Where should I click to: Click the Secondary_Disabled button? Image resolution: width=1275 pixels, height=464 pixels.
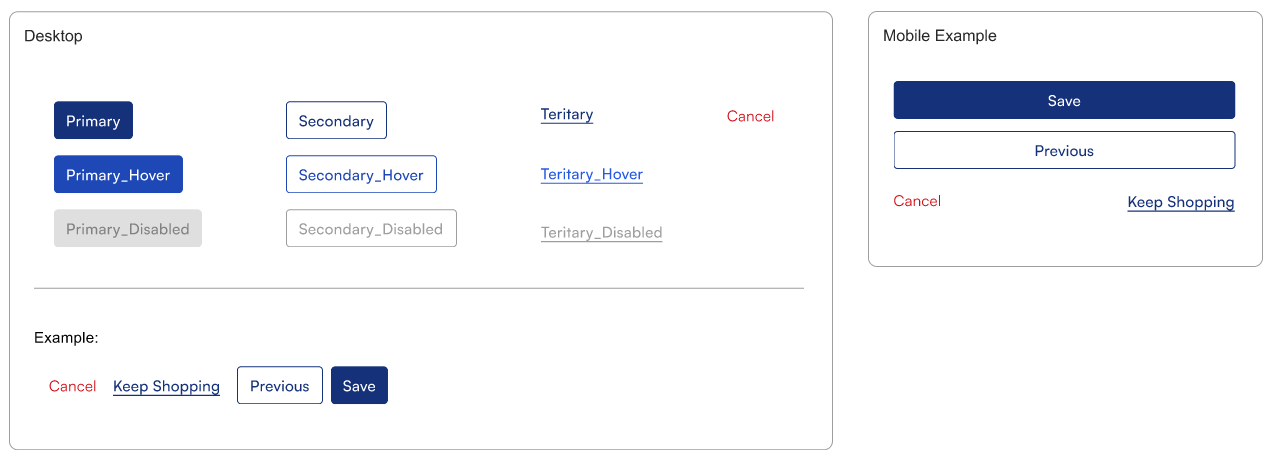[371, 228]
